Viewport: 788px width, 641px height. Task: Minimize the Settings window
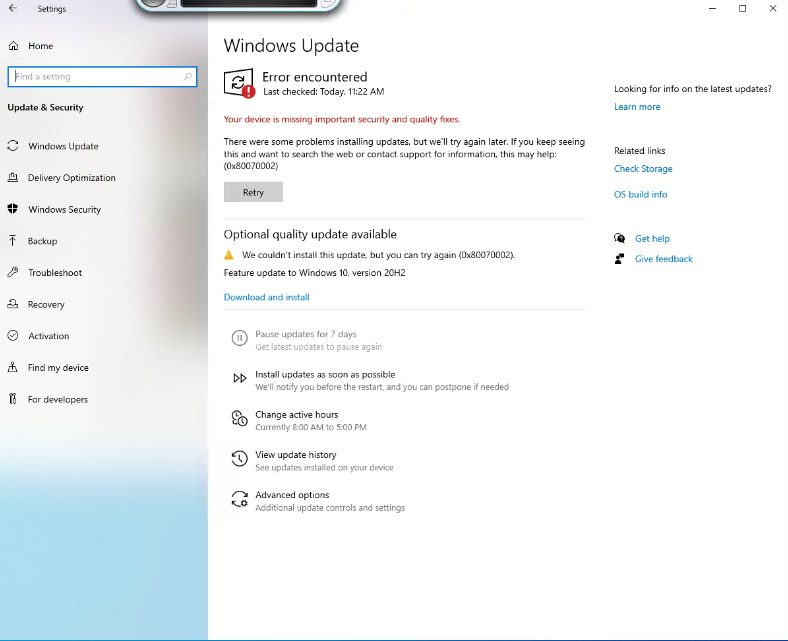[712, 9]
